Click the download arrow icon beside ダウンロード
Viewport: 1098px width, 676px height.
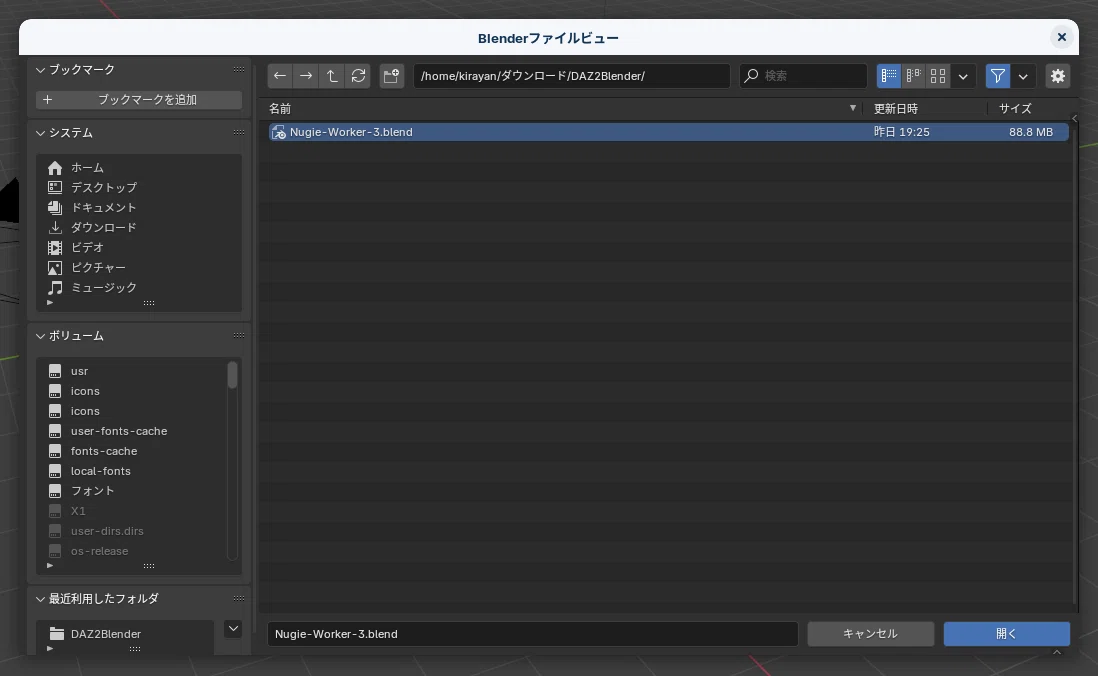pos(55,227)
